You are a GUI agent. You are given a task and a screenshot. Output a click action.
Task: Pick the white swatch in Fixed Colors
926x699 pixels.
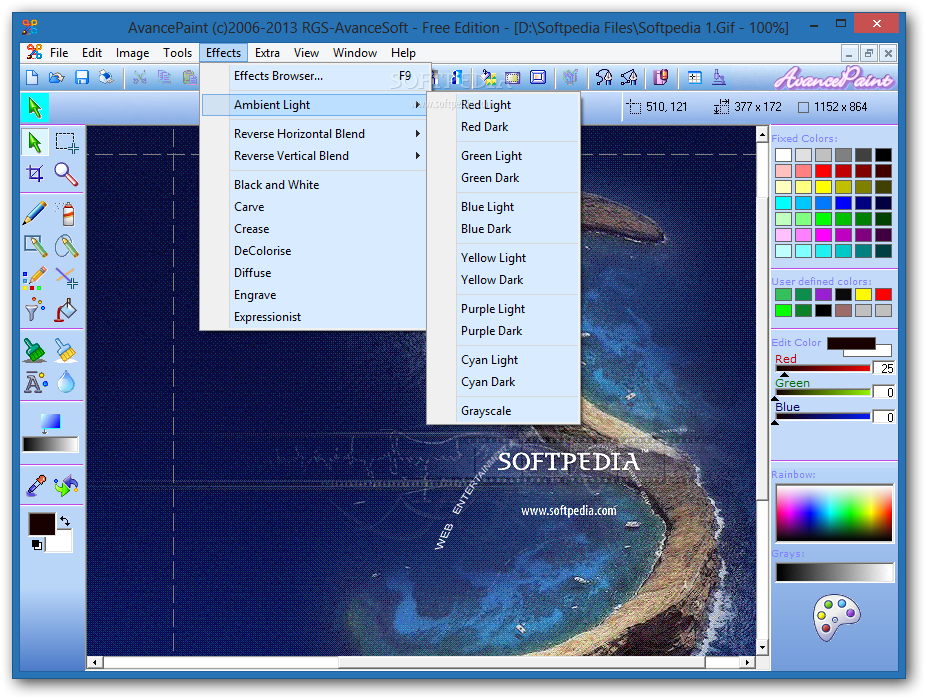pos(784,155)
